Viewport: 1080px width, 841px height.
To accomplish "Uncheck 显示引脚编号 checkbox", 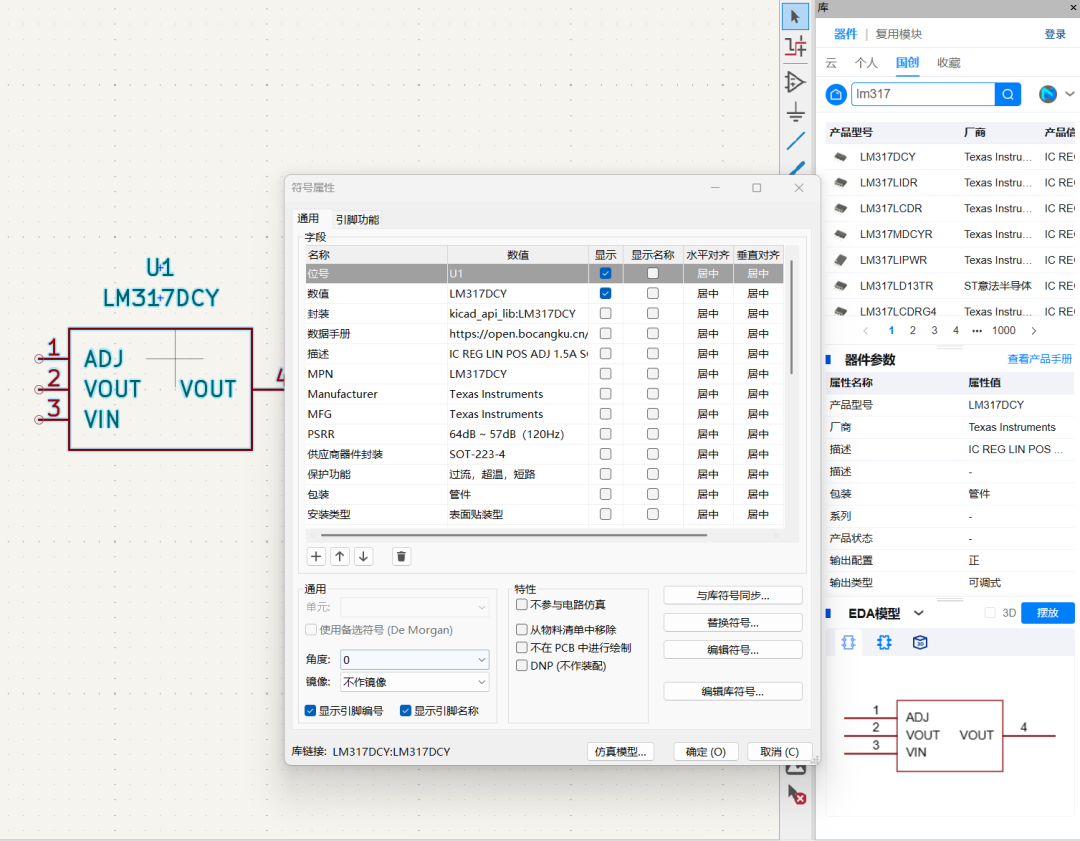I will click(311, 711).
